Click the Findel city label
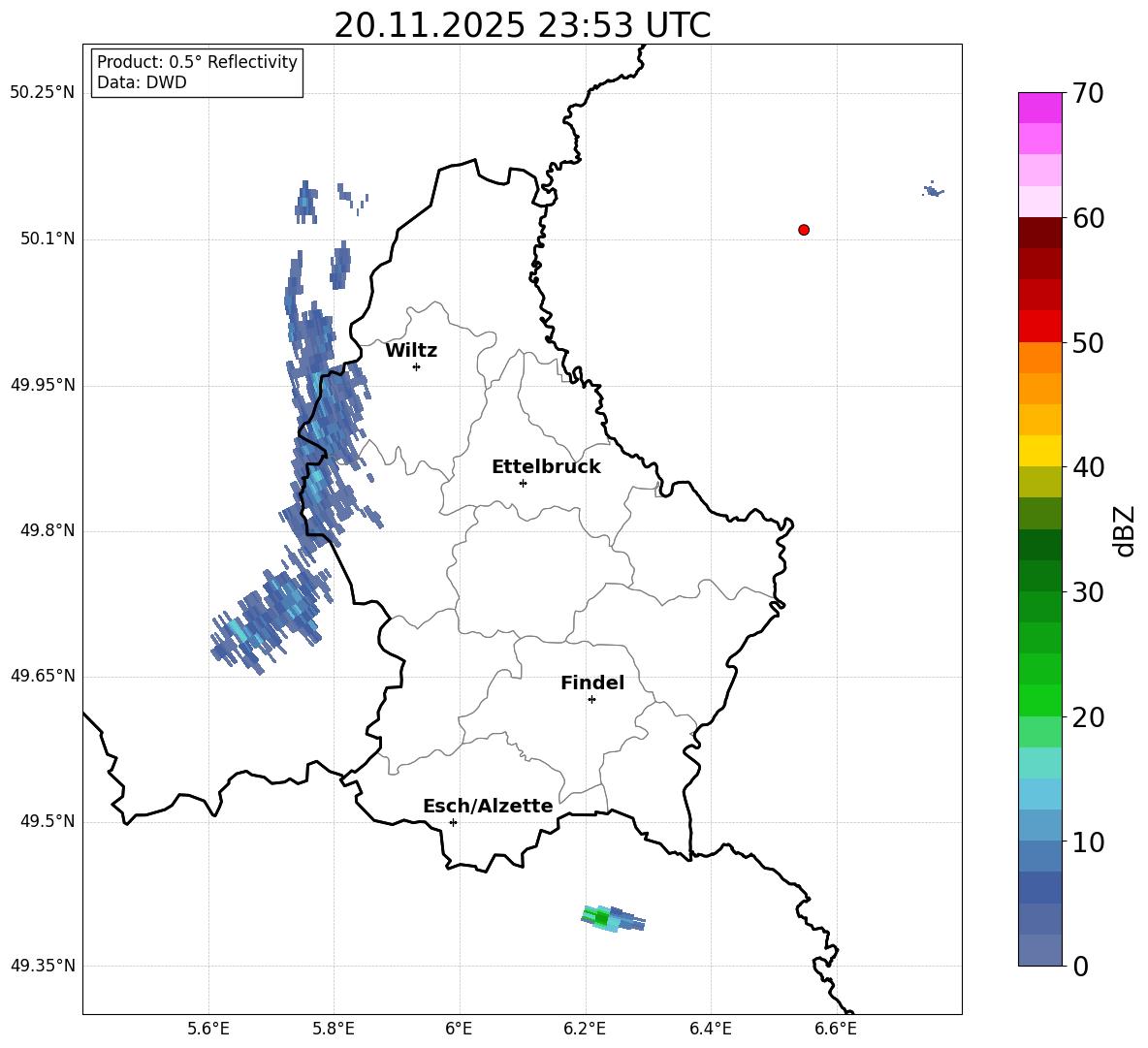The width and height of the screenshot is (1148, 1048). 592,683
